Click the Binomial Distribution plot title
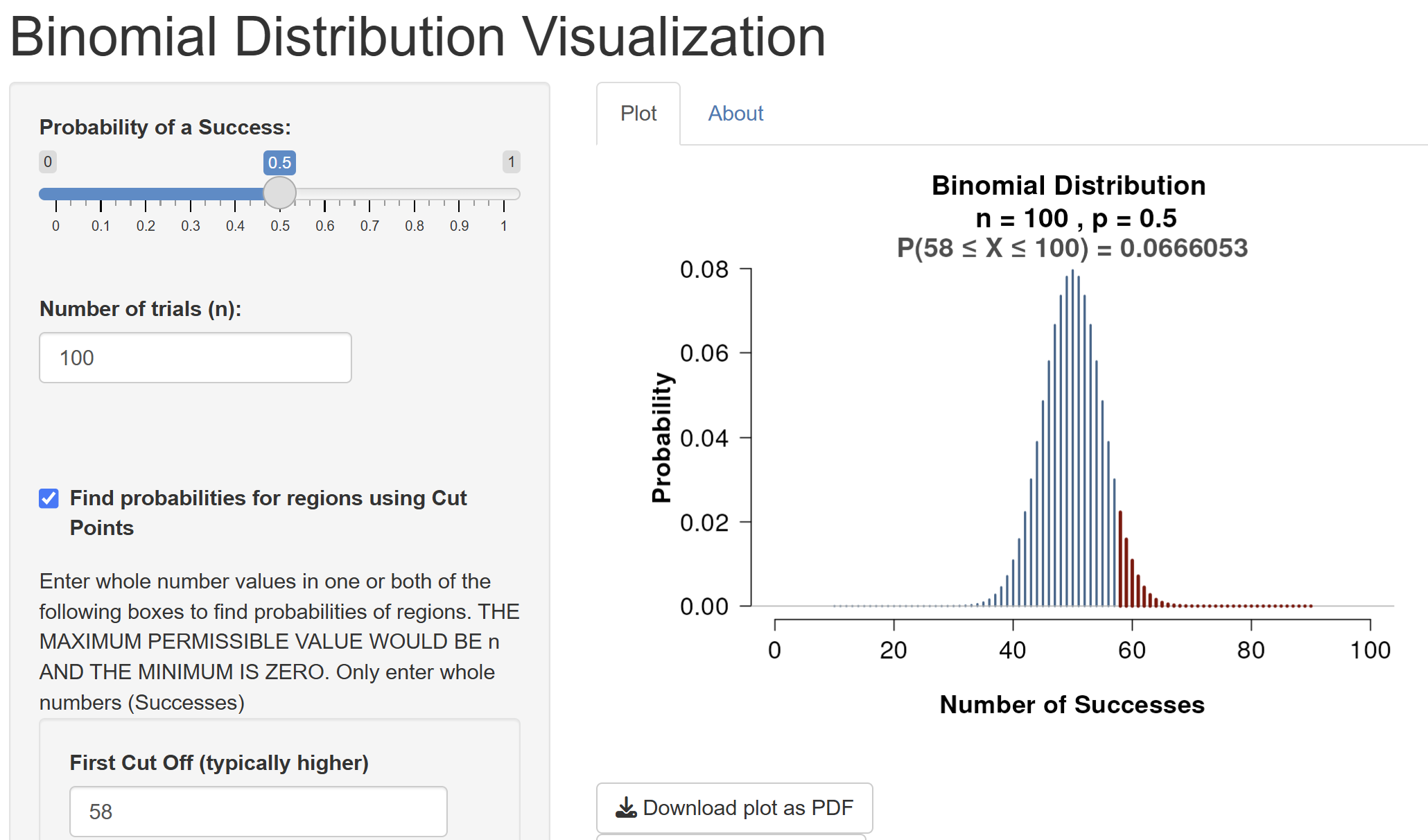 point(1068,186)
